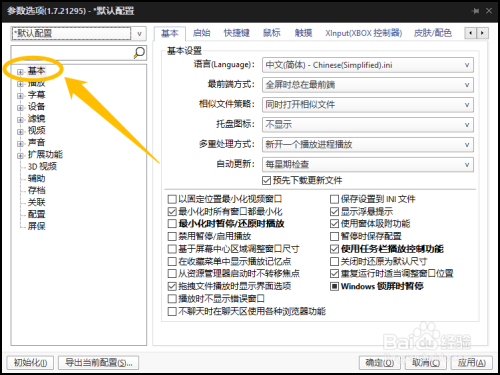
Task: Expand the 声音 tree node
Action: pyautogui.click(x=20, y=144)
